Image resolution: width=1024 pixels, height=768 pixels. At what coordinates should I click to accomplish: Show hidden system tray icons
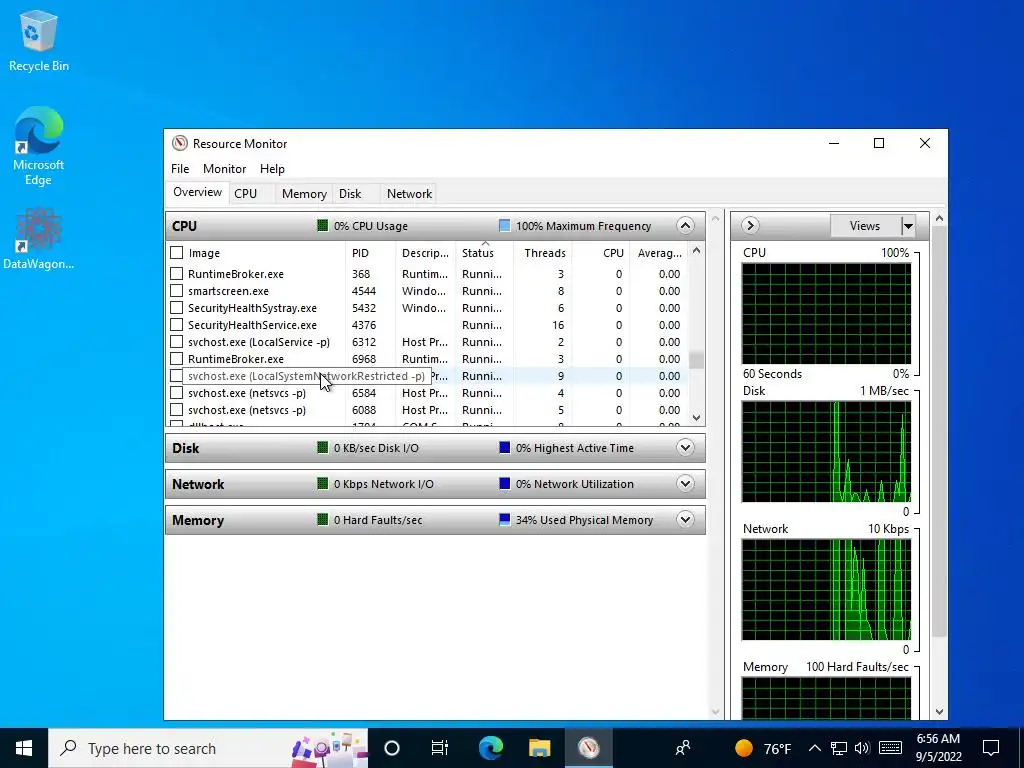tap(814, 748)
